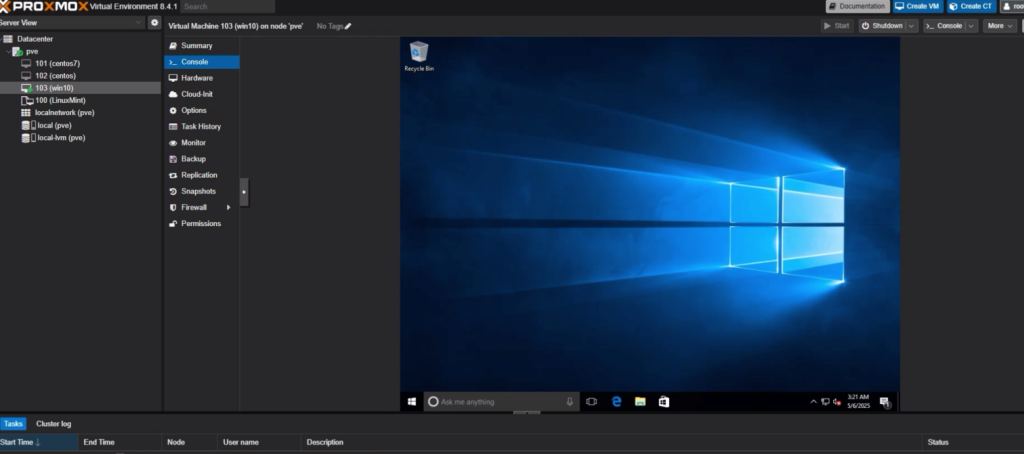1024x454 pixels.
Task: Sort by Node column header
Action: click(189, 442)
